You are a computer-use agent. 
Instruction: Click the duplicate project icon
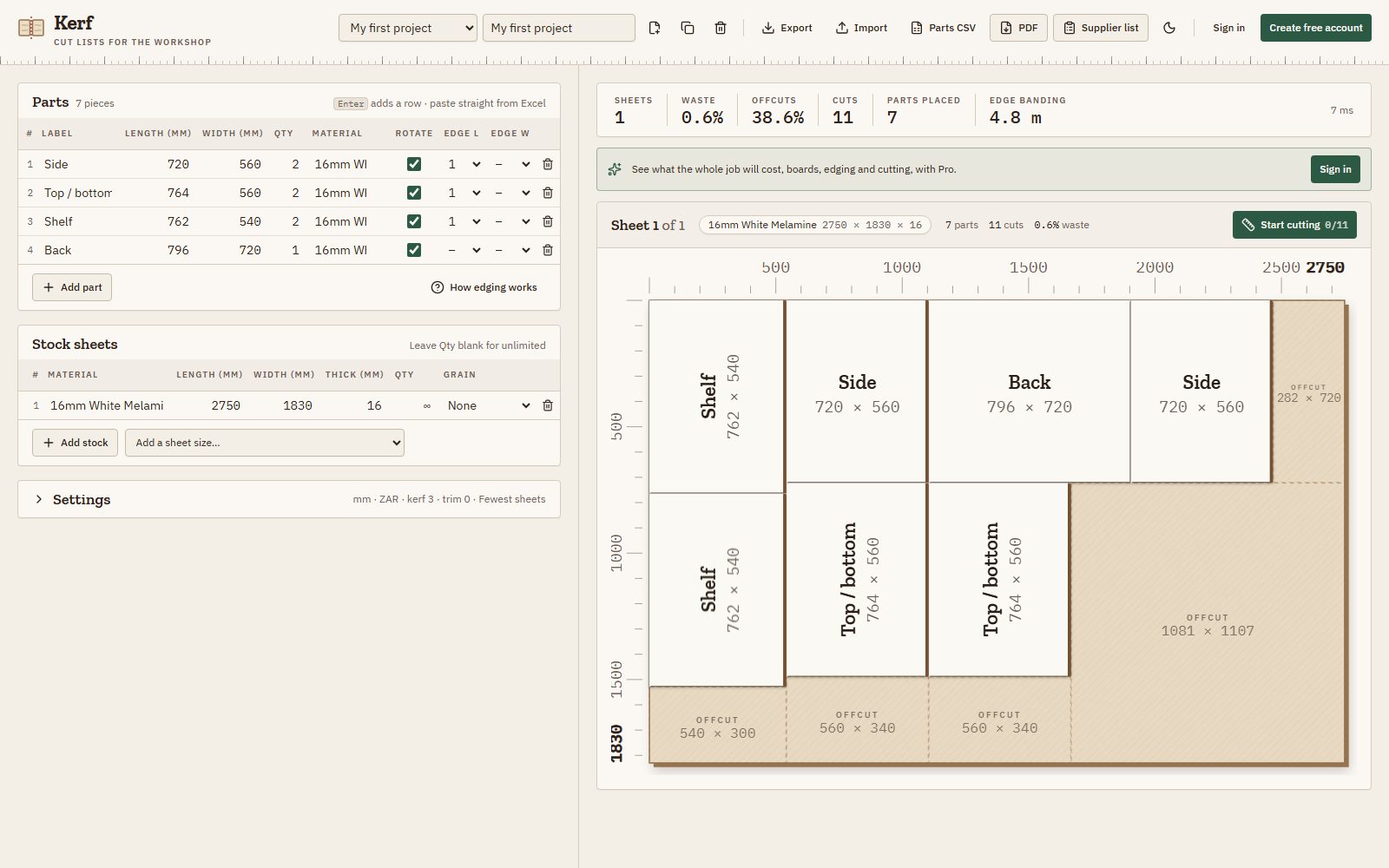[x=688, y=28]
